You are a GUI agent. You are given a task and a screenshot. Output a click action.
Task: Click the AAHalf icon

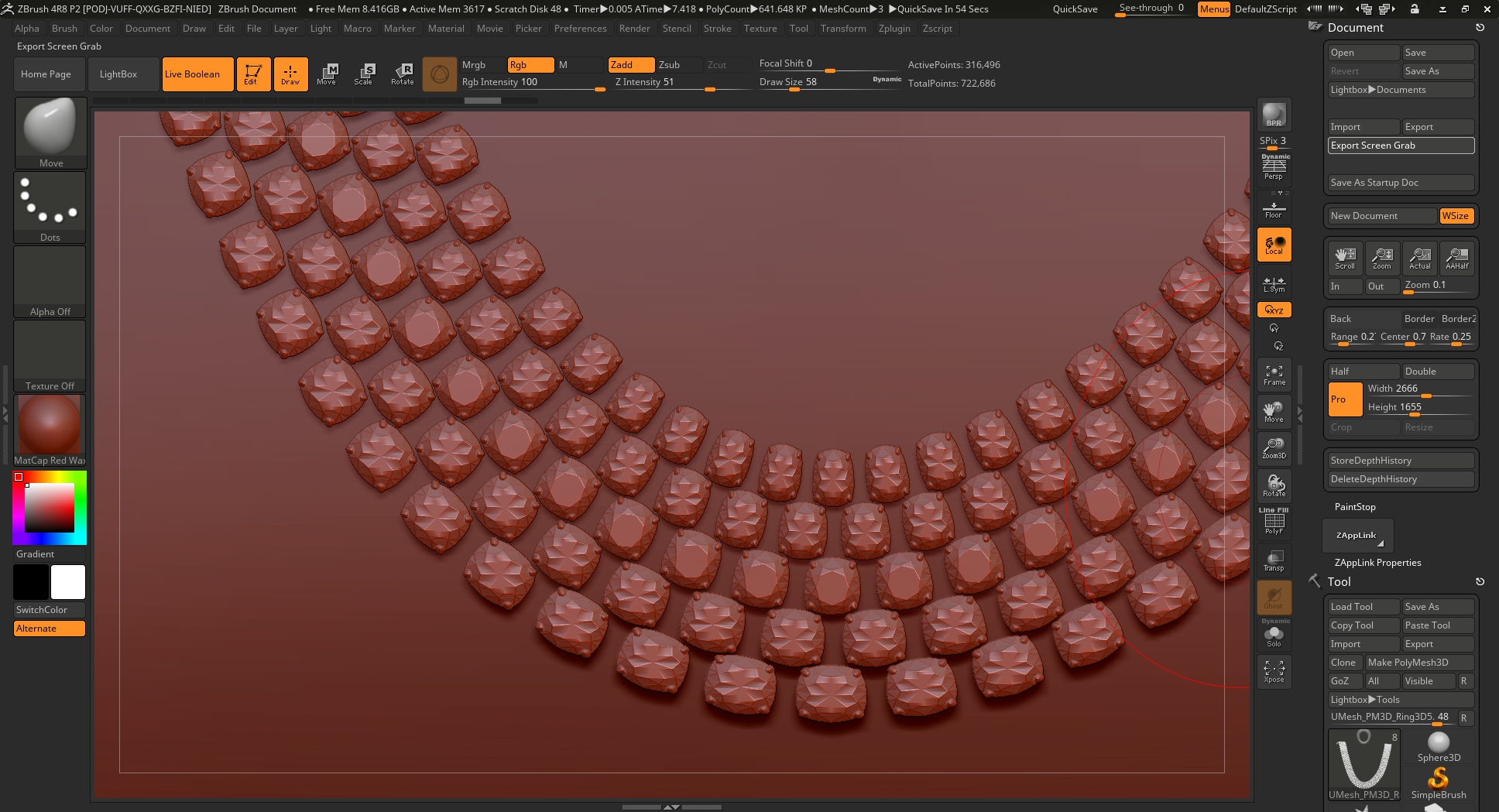point(1457,258)
